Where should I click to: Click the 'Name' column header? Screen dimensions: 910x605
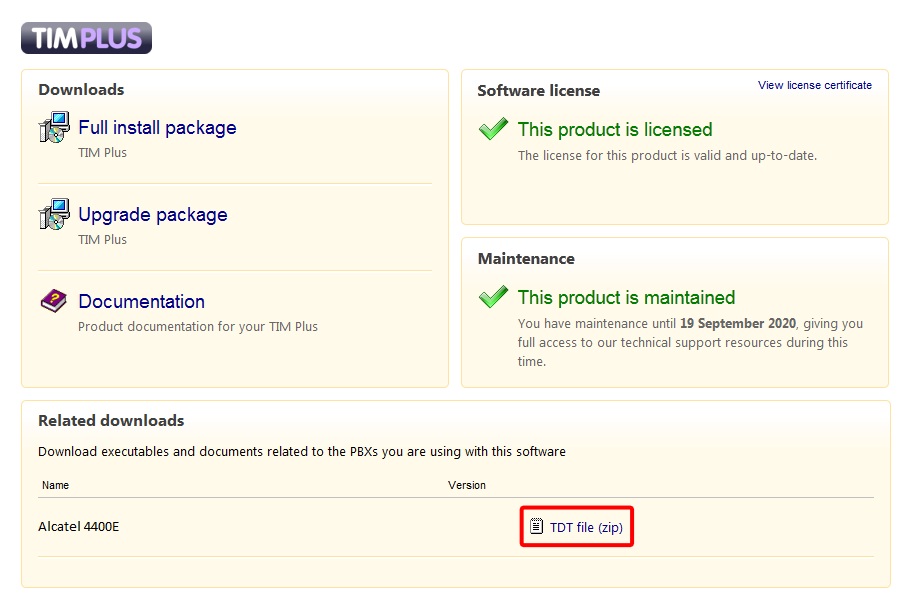pos(55,485)
